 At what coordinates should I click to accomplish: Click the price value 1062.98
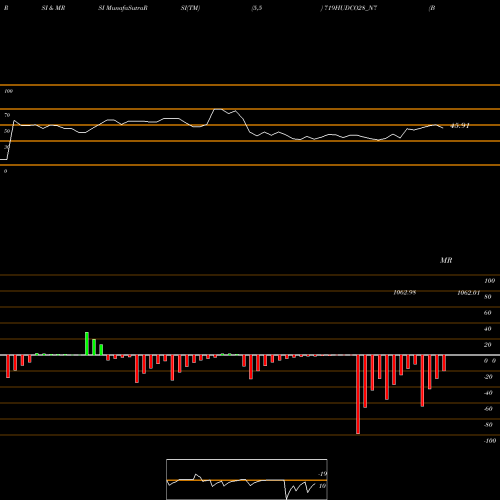(x=404, y=292)
